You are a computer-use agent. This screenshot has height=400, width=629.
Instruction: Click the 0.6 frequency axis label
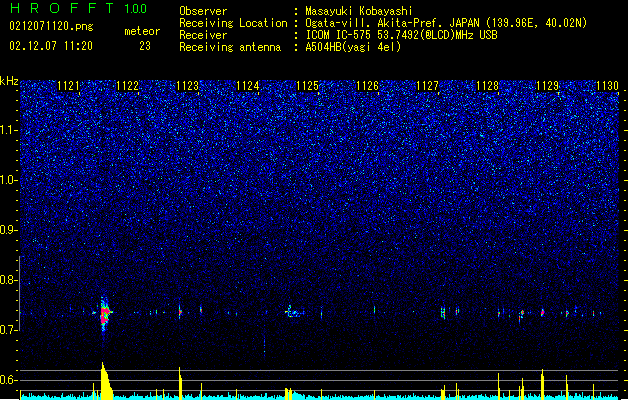point(9,380)
